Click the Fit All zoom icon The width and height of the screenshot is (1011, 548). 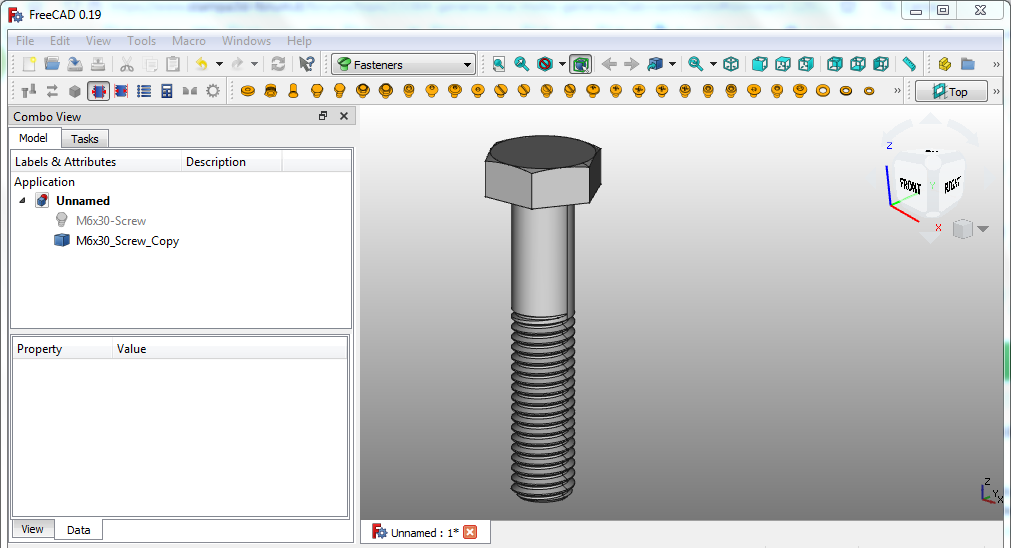[499, 64]
